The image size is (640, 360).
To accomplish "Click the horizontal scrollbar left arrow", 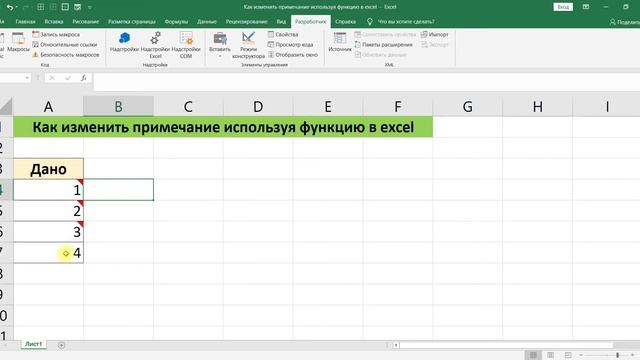I will [396, 345].
